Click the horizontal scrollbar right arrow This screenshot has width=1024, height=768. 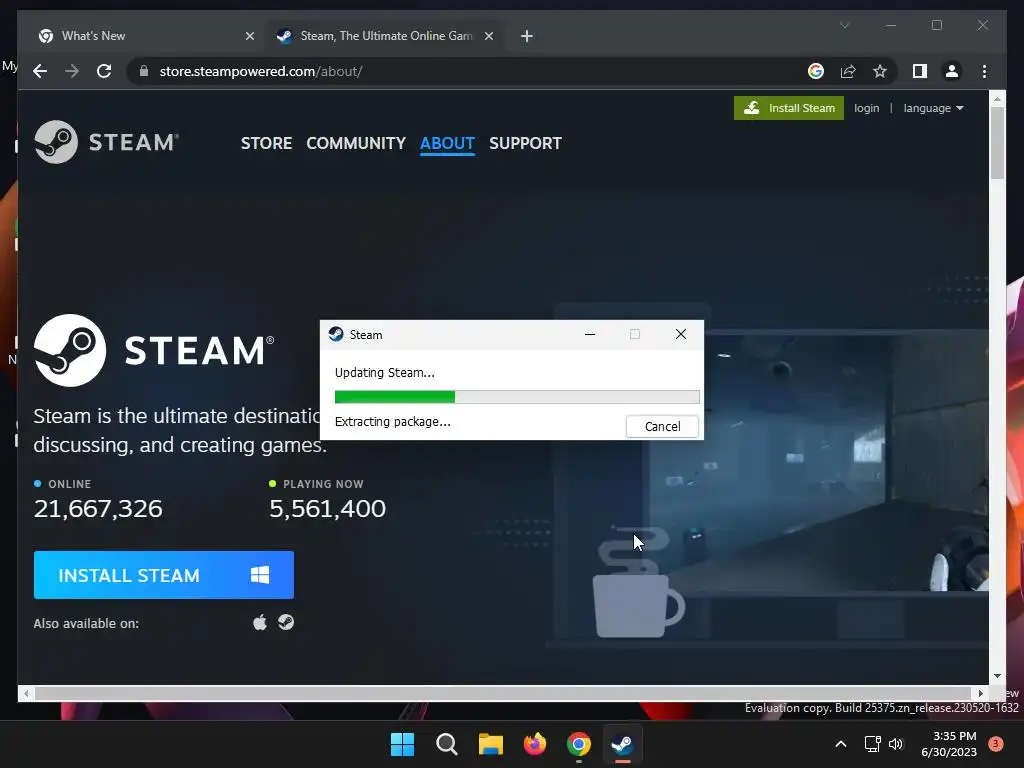980,693
